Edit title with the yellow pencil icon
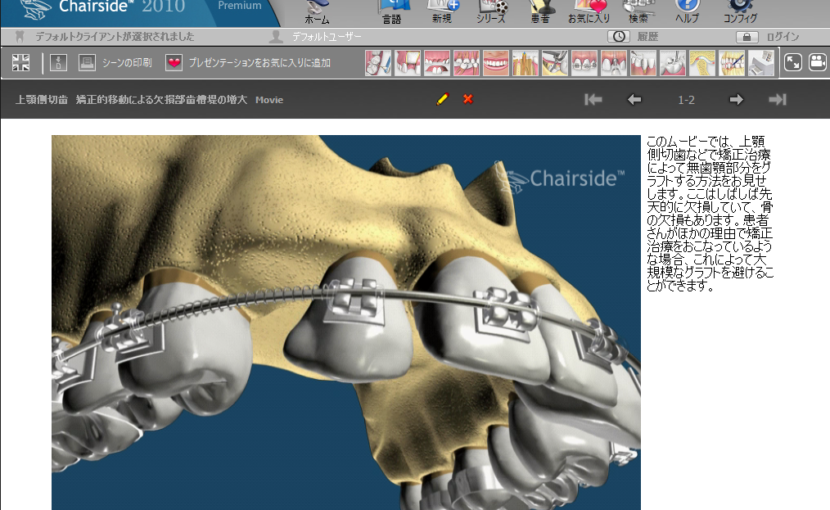The image size is (830, 510). pos(443,99)
